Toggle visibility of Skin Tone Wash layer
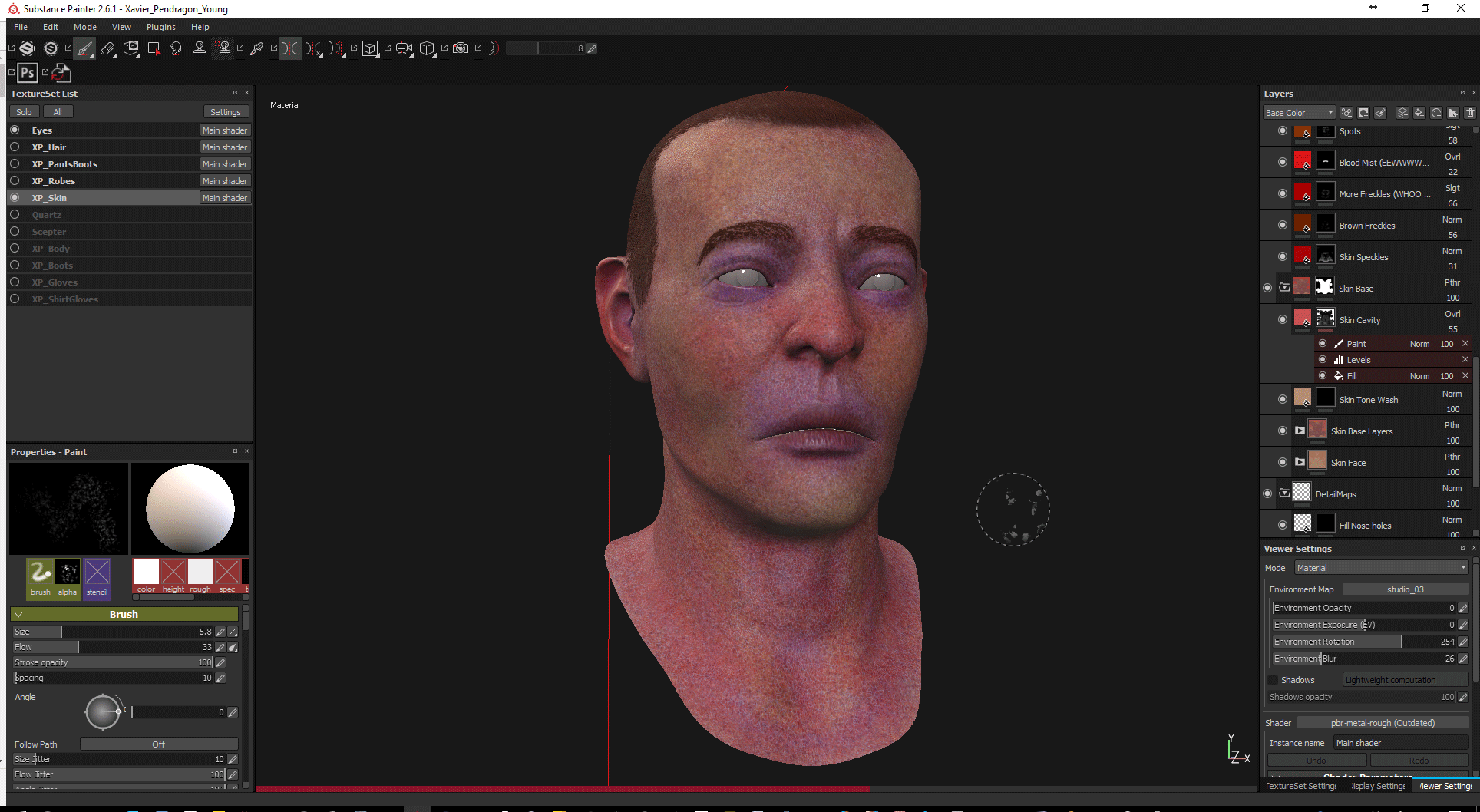 click(x=1283, y=399)
